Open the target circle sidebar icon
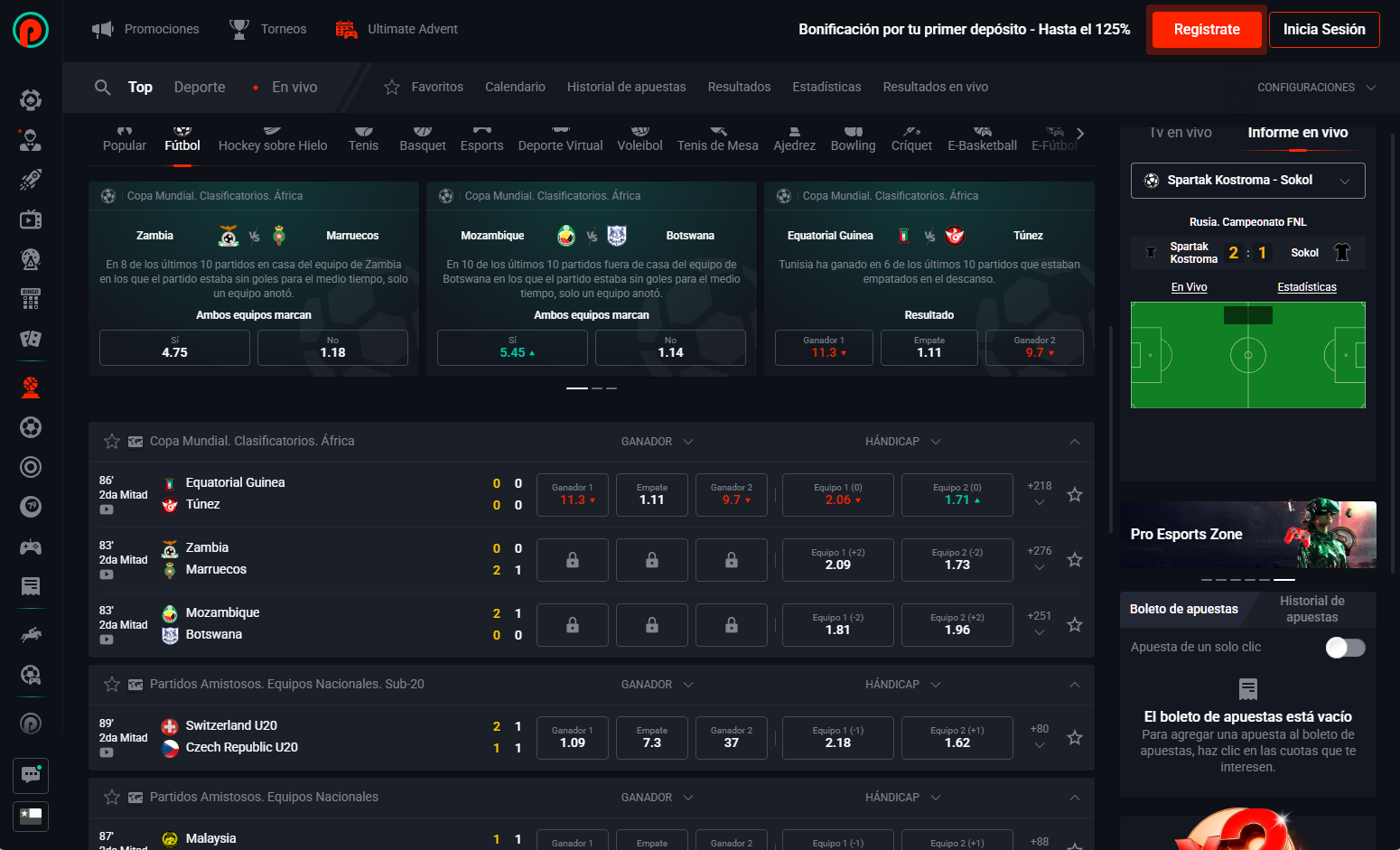The width and height of the screenshot is (1400, 850). click(x=31, y=467)
